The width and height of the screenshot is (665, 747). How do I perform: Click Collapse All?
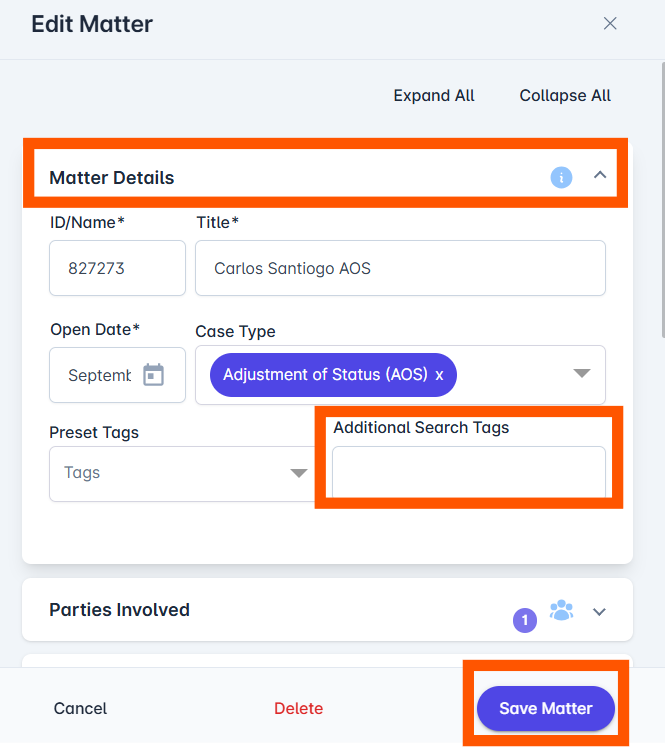pyautogui.click(x=565, y=96)
